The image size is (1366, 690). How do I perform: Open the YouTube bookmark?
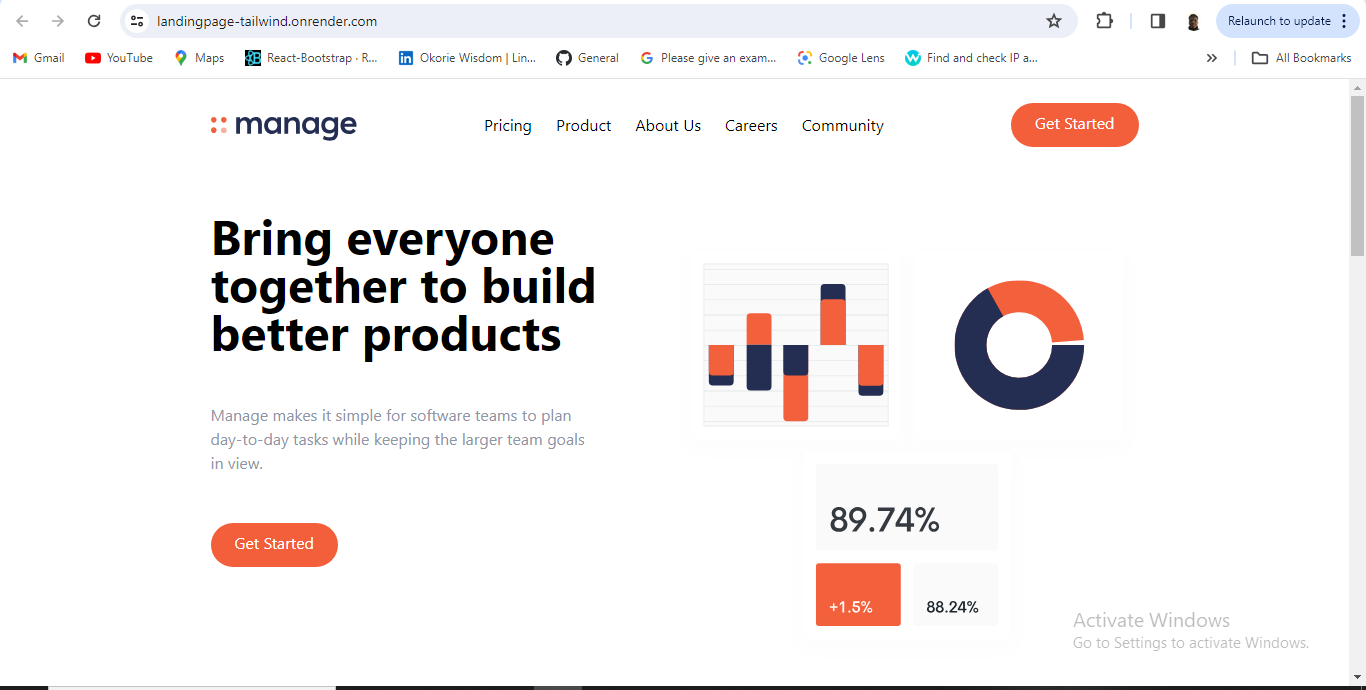point(119,58)
